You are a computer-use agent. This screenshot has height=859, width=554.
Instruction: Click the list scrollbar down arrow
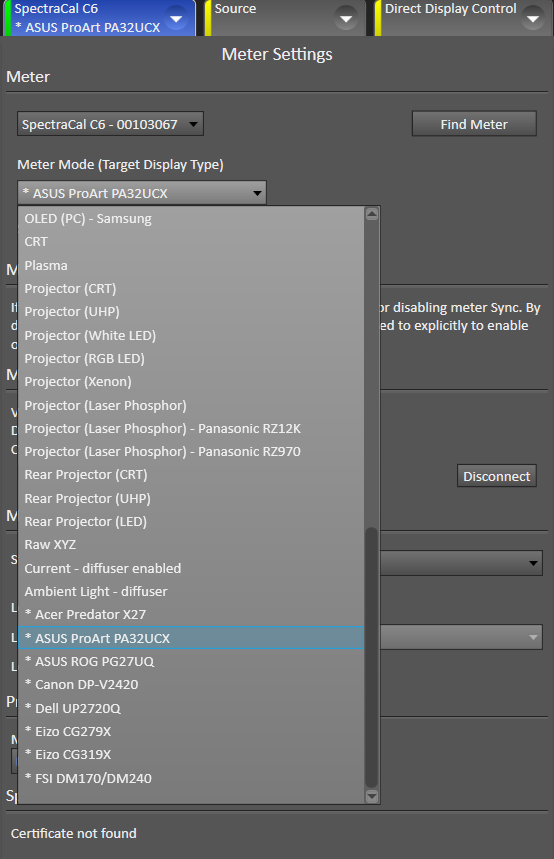[x=372, y=796]
